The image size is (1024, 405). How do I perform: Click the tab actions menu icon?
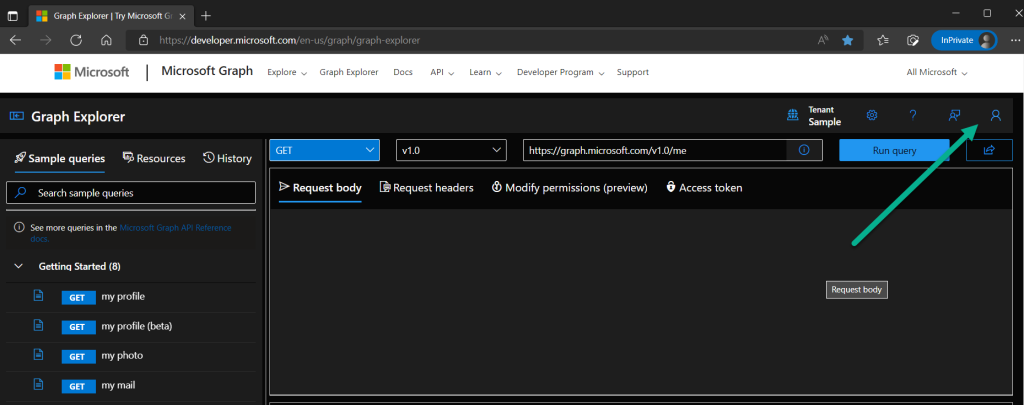12,15
